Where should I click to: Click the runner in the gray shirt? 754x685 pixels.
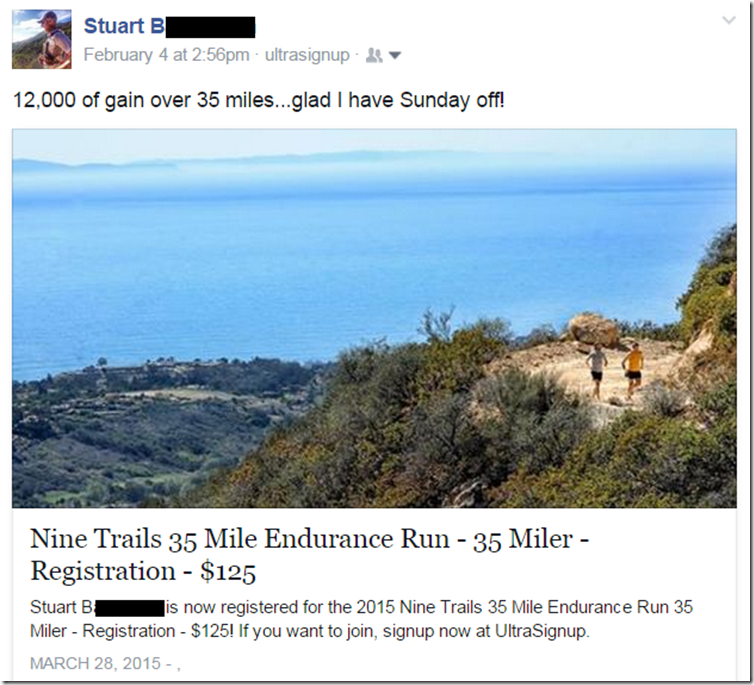(597, 368)
